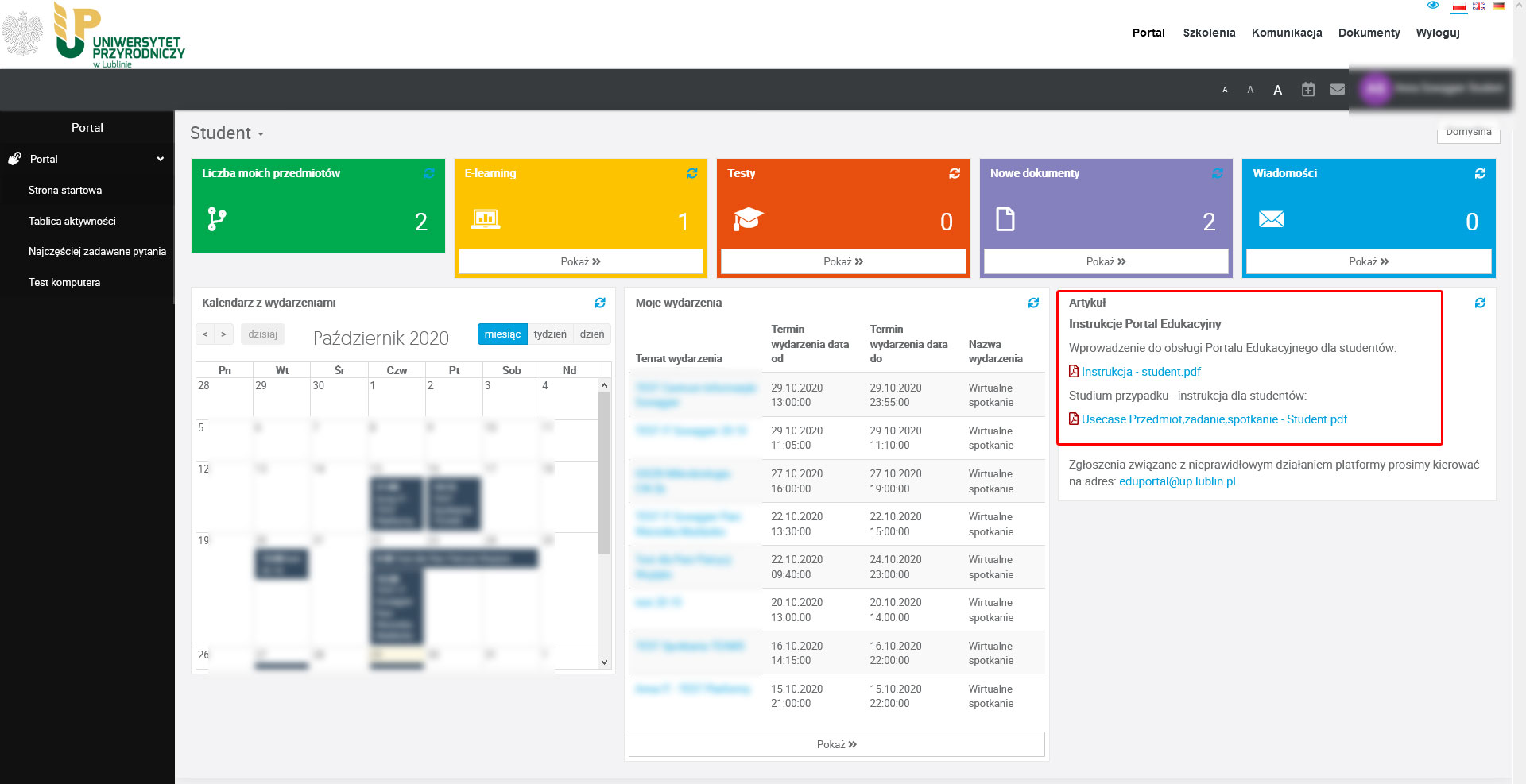
Task: Toggle high-contrast eye icon
Action: pyautogui.click(x=1433, y=6)
